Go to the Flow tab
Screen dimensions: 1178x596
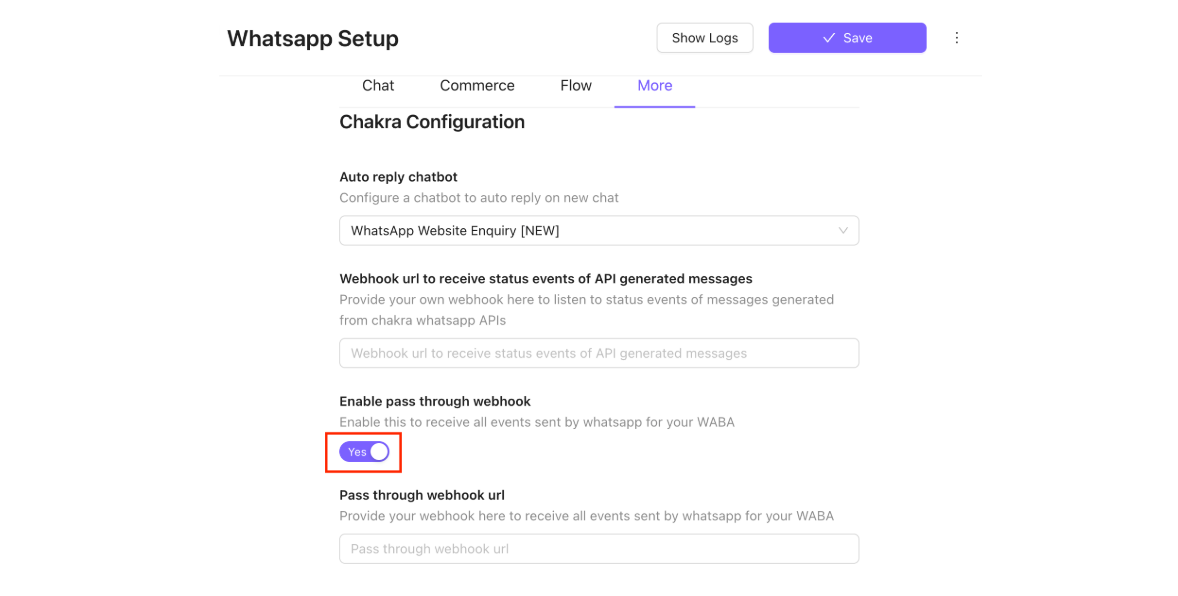tap(576, 86)
